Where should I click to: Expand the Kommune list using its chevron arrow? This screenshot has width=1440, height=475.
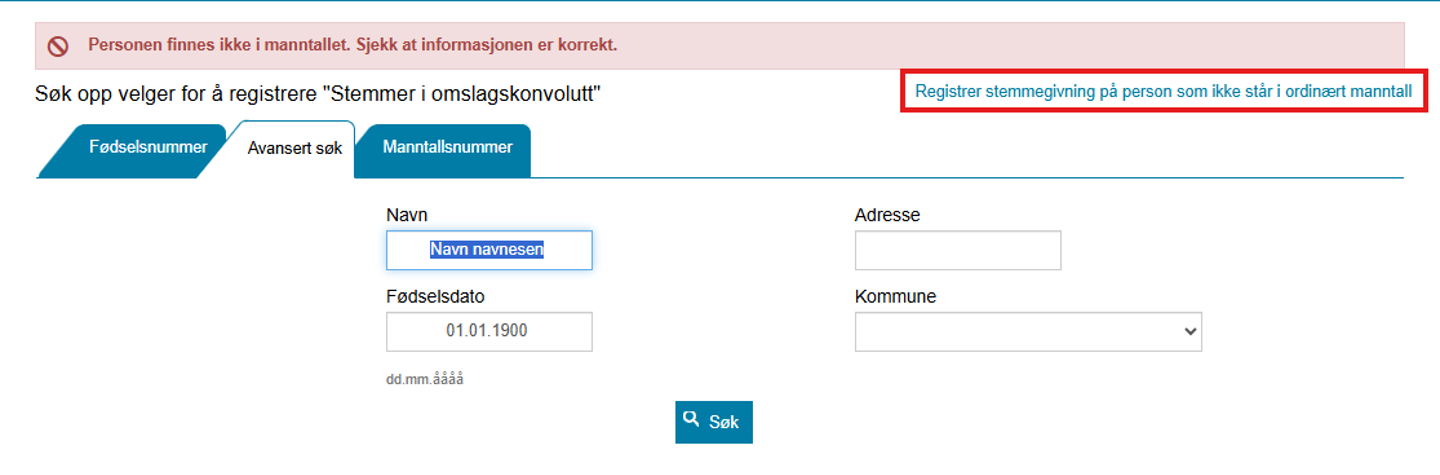tap(1189, 331)
